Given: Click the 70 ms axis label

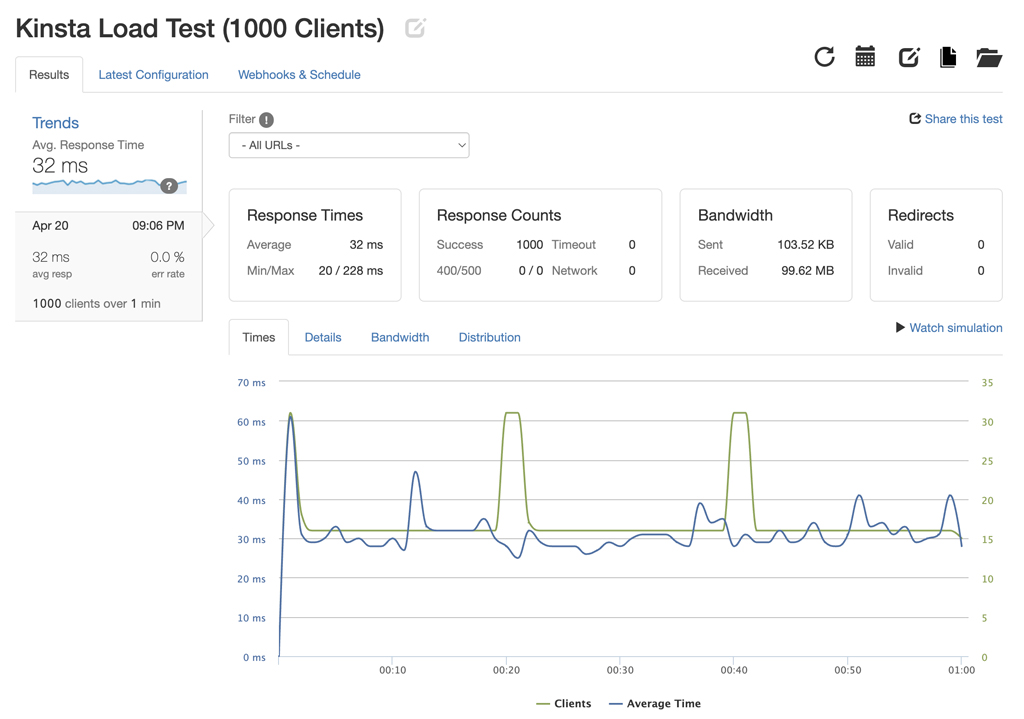Looking at the screenshot, I should tap(251, 383).
